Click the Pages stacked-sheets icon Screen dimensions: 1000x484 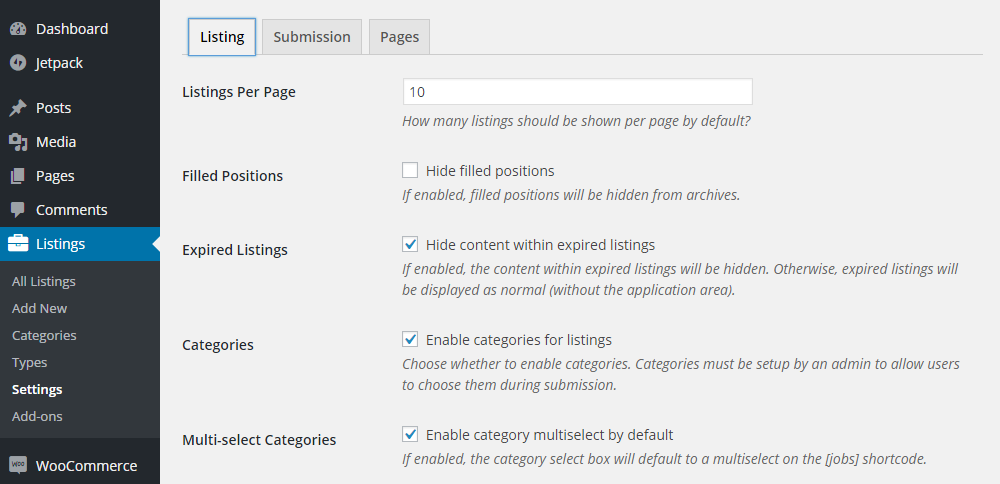[x=18, y=176]
